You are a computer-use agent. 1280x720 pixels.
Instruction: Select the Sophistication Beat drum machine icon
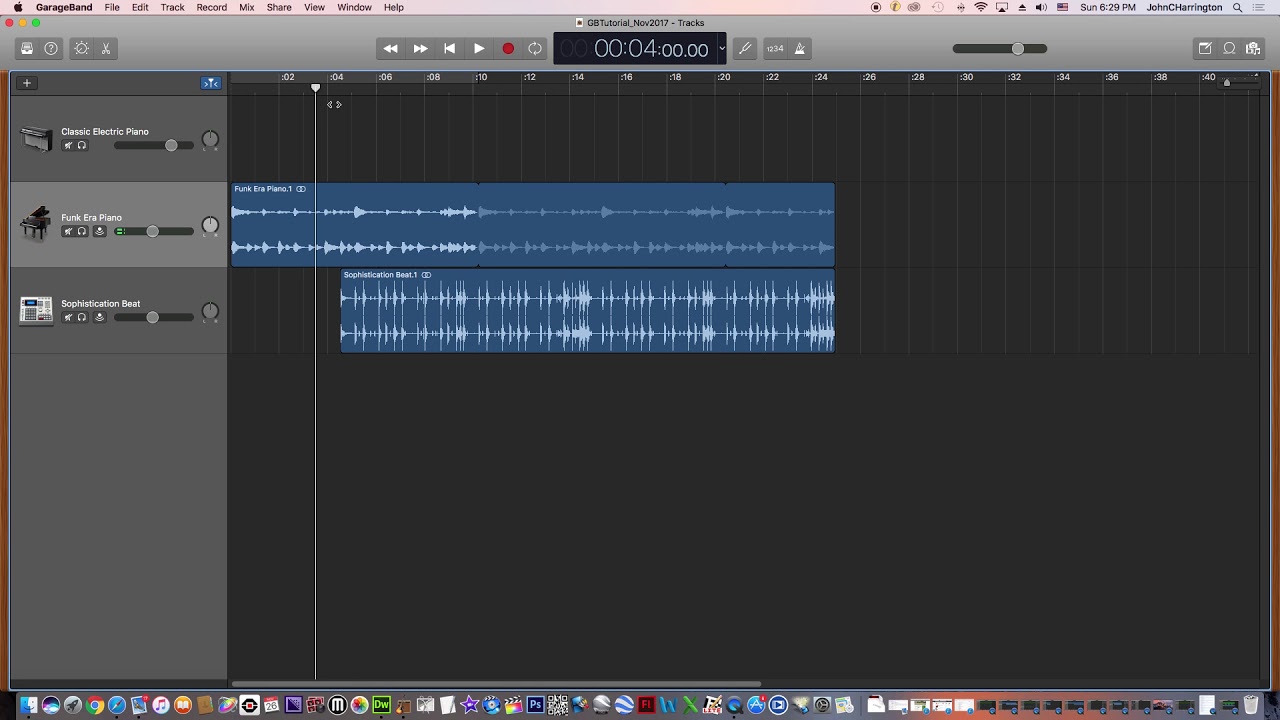click(36, 310)
